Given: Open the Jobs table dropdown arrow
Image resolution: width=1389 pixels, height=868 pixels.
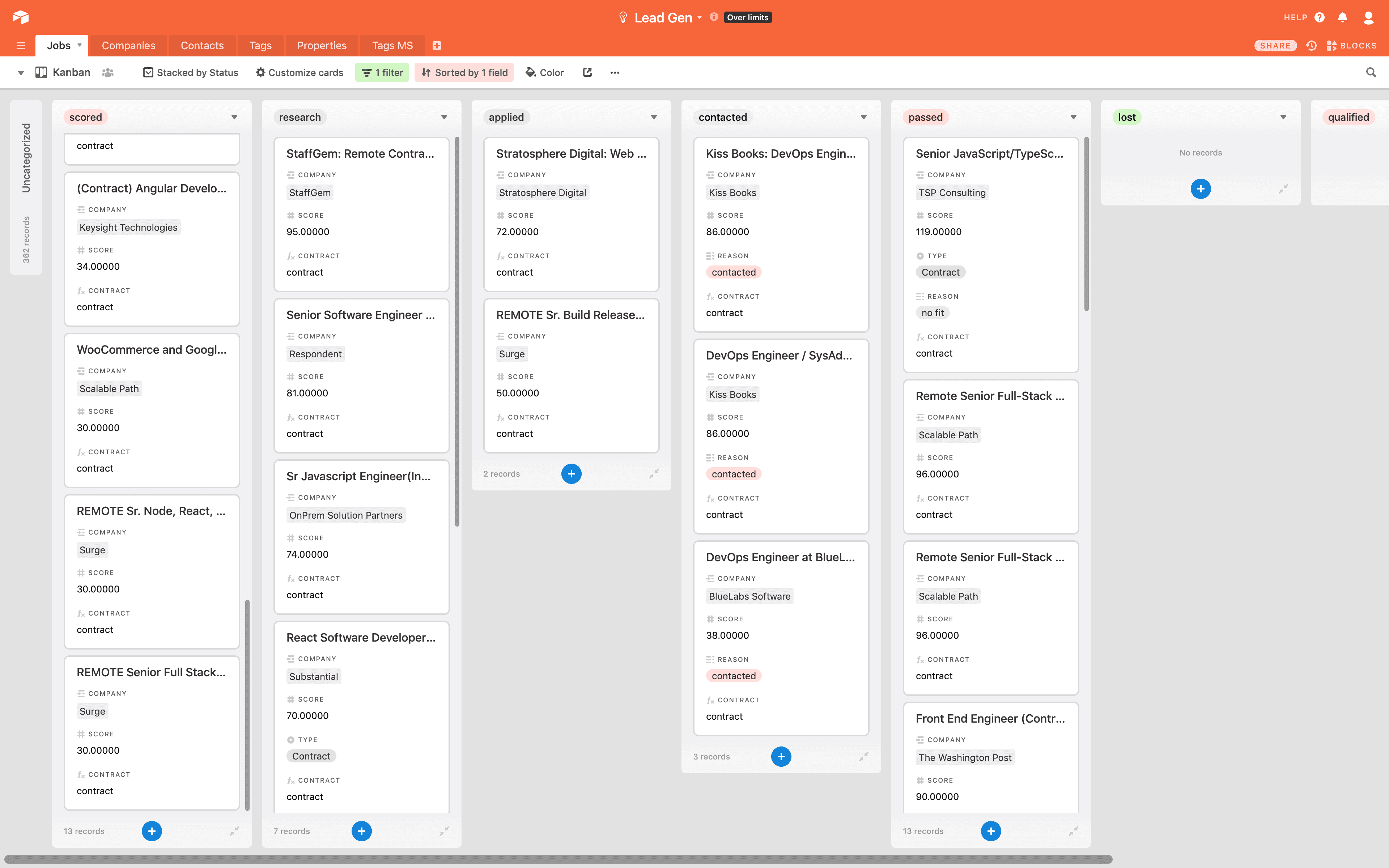Looking at the screenshot, I should [x=79, y=45].
